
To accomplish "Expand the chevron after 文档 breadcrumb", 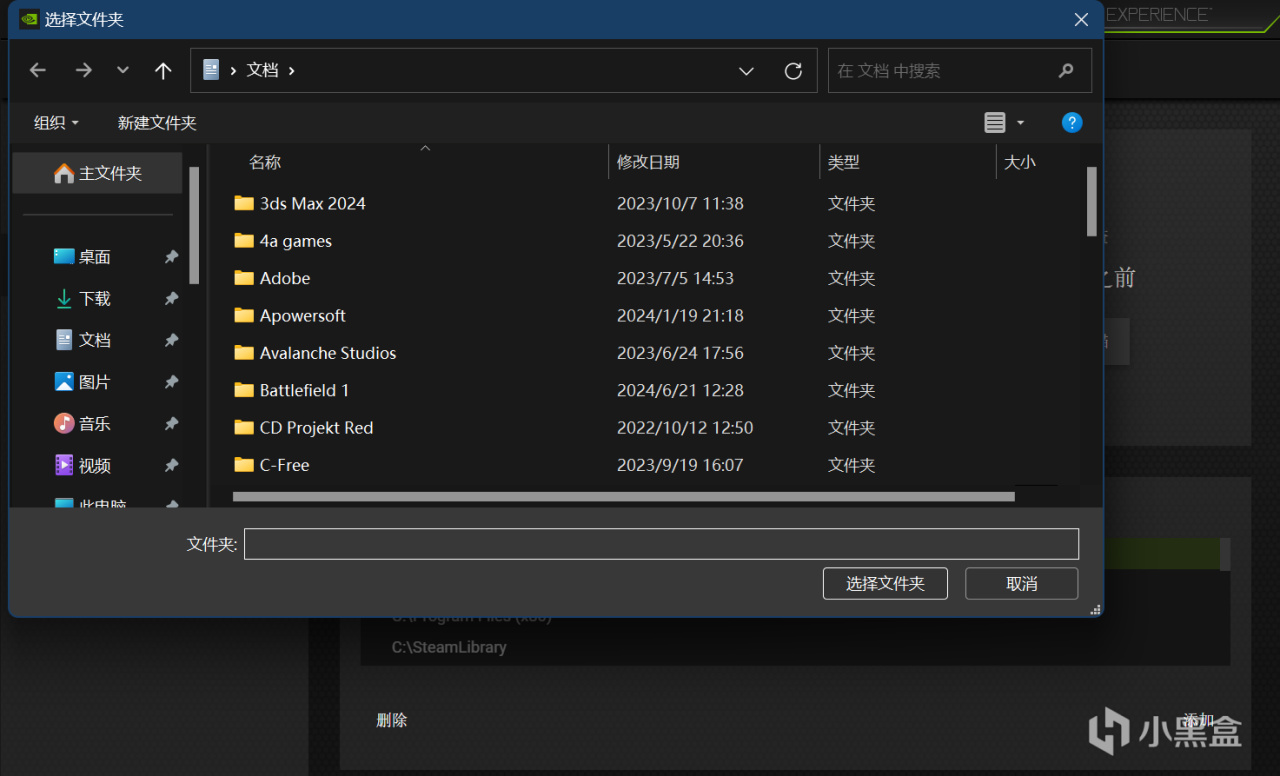I will tap(291, 70).
